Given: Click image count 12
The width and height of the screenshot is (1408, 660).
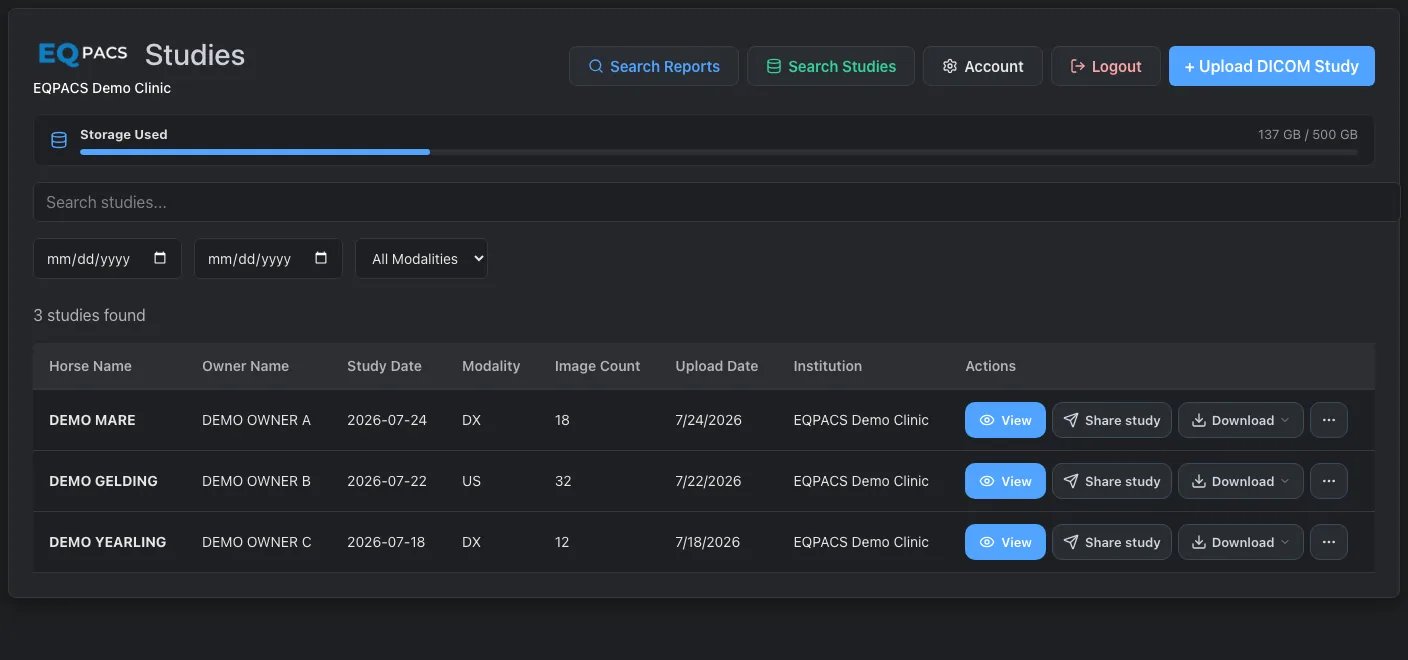Looking at the screenshot, I should pos(562,542).
